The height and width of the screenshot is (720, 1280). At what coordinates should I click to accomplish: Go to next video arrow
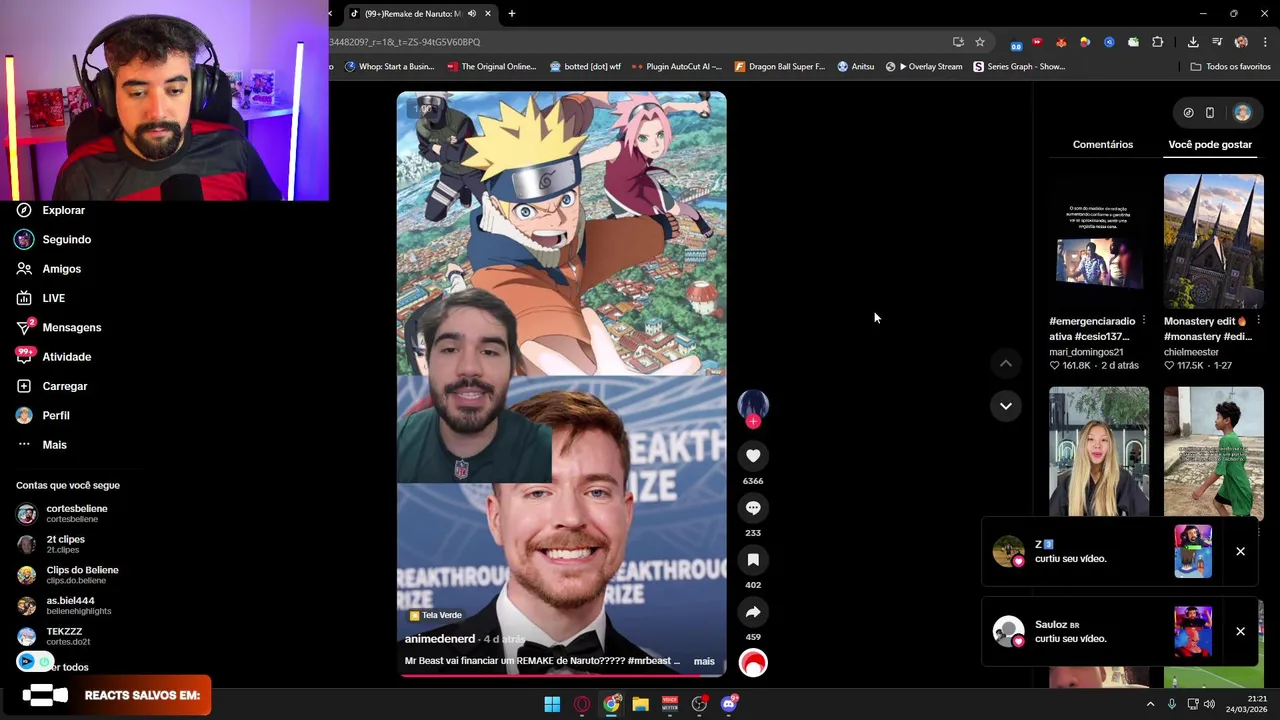pyautogui.click(x=1006, y=406)
